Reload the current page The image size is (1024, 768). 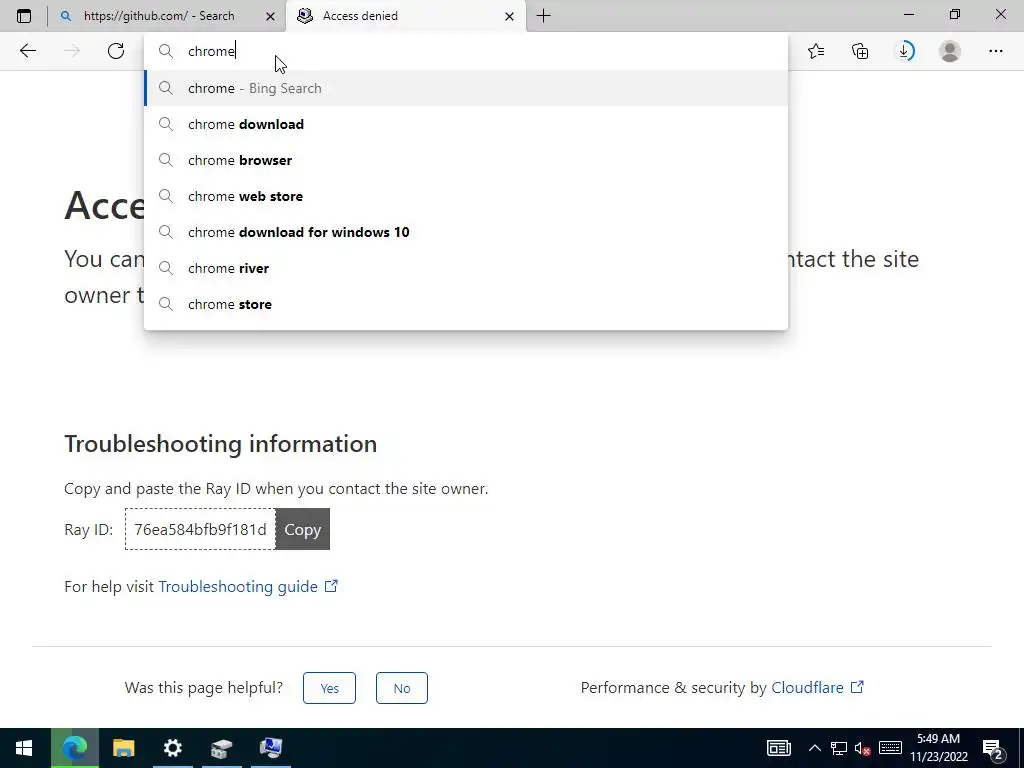(x=116, y=51)
